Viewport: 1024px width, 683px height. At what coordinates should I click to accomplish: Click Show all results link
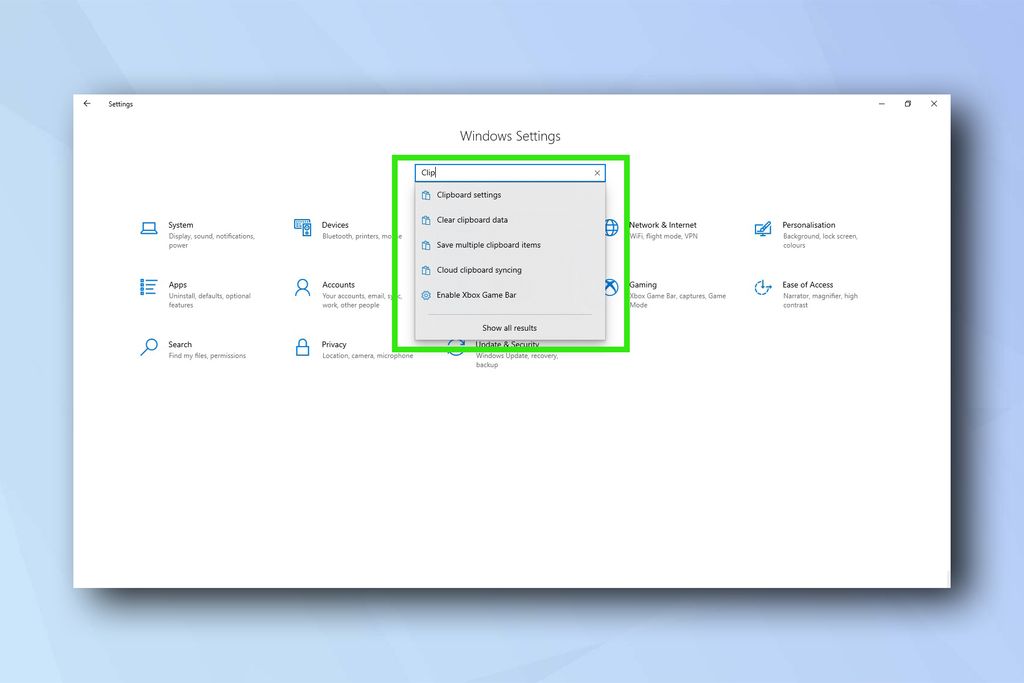coord(510,327)
